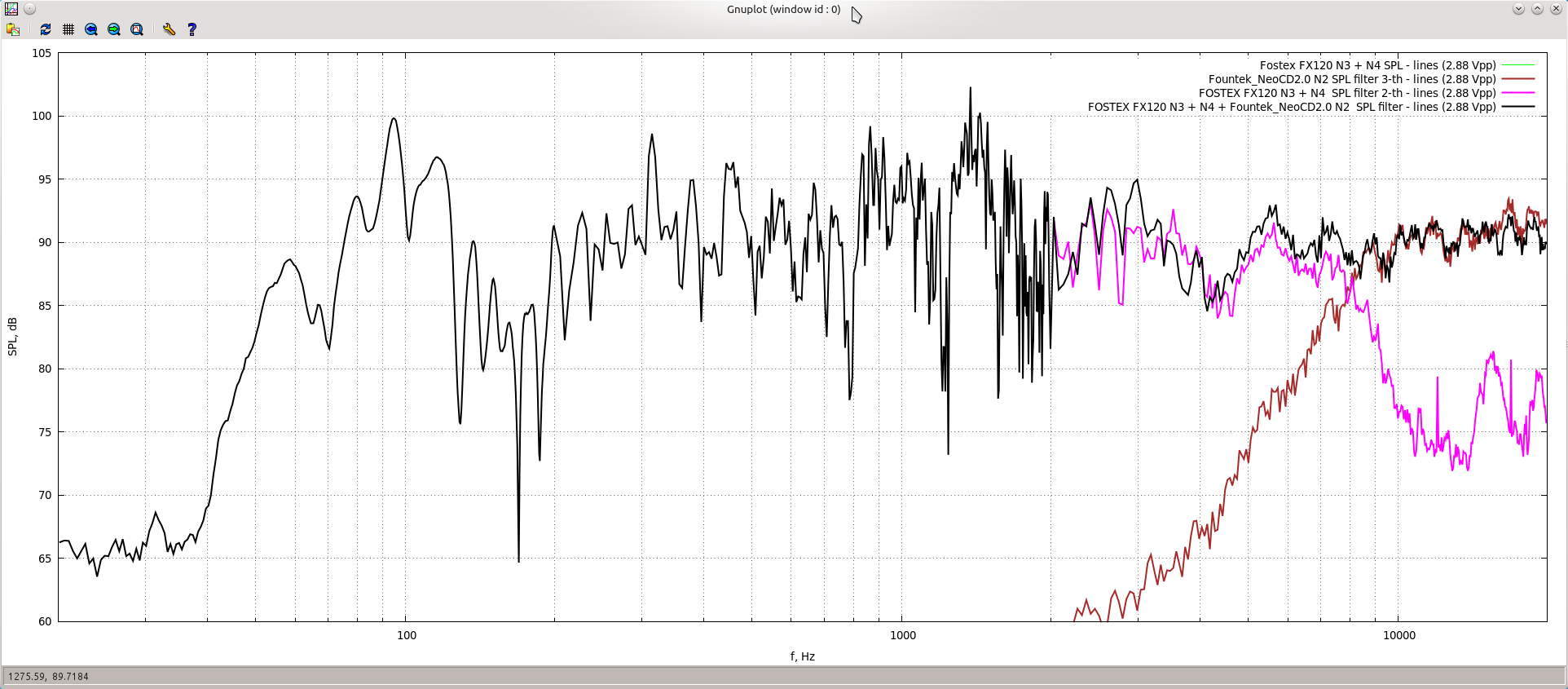Click the magenta legend line sample

point(1518,93)
